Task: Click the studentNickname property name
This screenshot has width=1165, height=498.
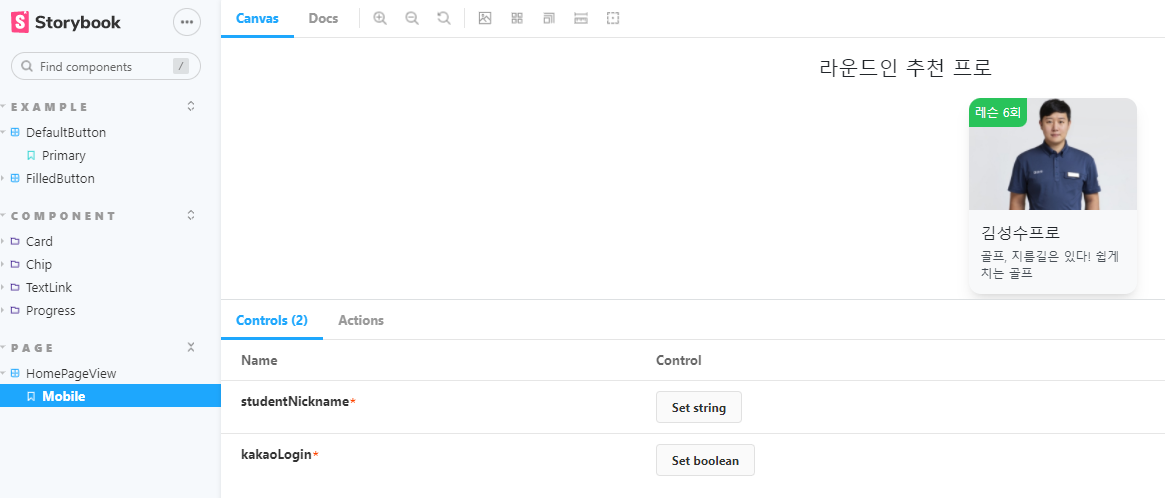Action: click(295, 401)
